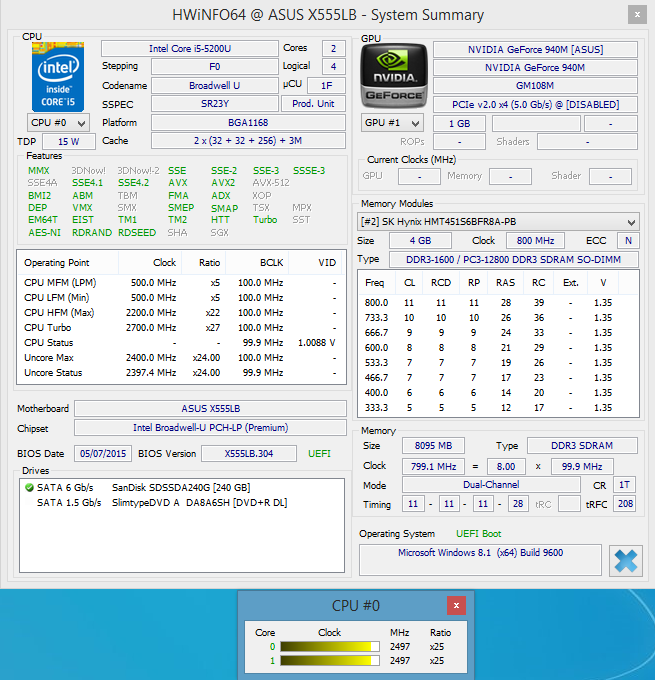Click the CR value 1T
The image size is (655, 680).
click(x=624, y=484)
